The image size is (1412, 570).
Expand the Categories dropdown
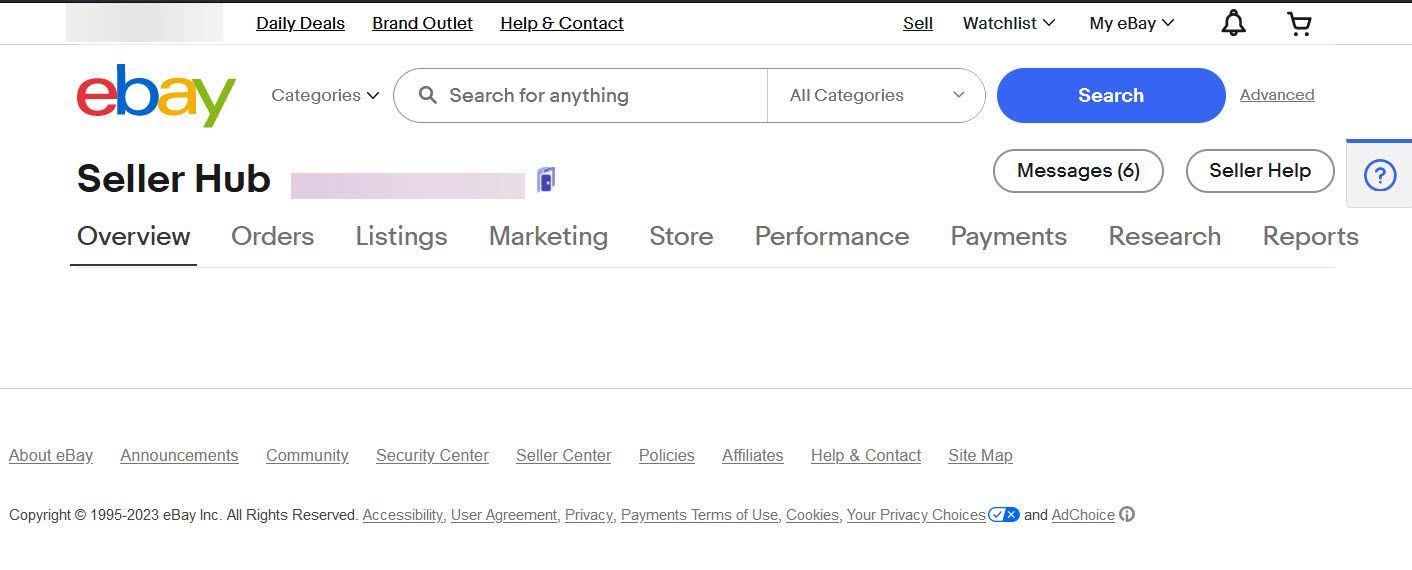pos(325,95)
